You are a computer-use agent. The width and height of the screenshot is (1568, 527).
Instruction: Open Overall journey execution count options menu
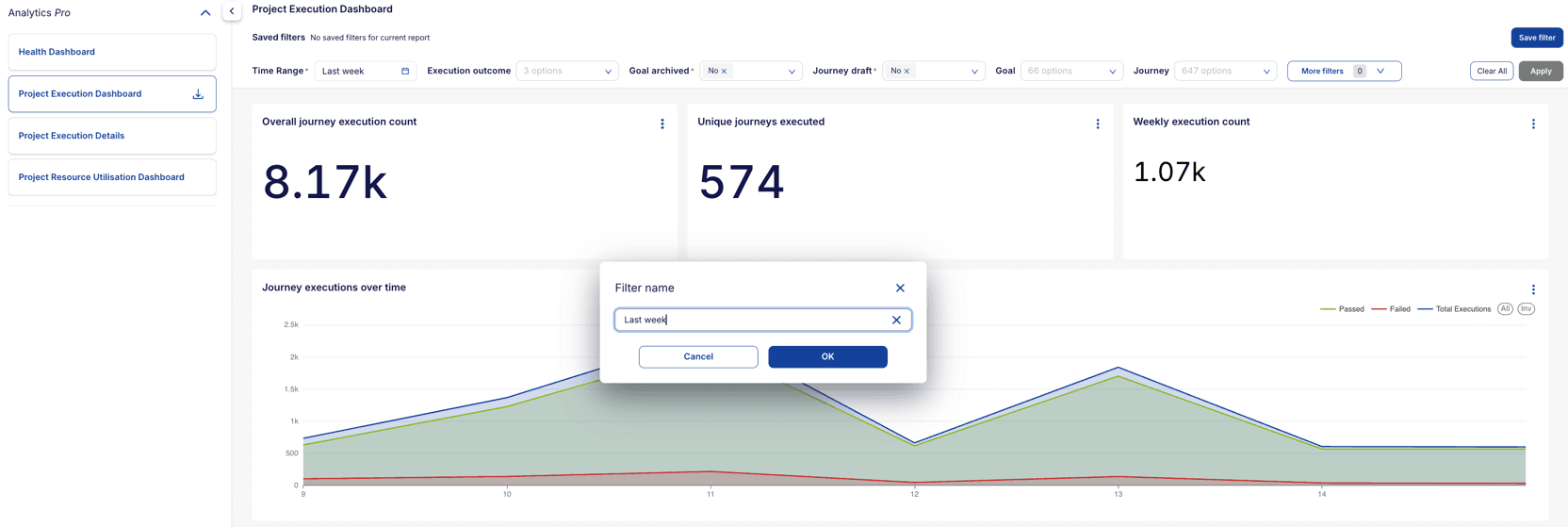click(662, 124)
